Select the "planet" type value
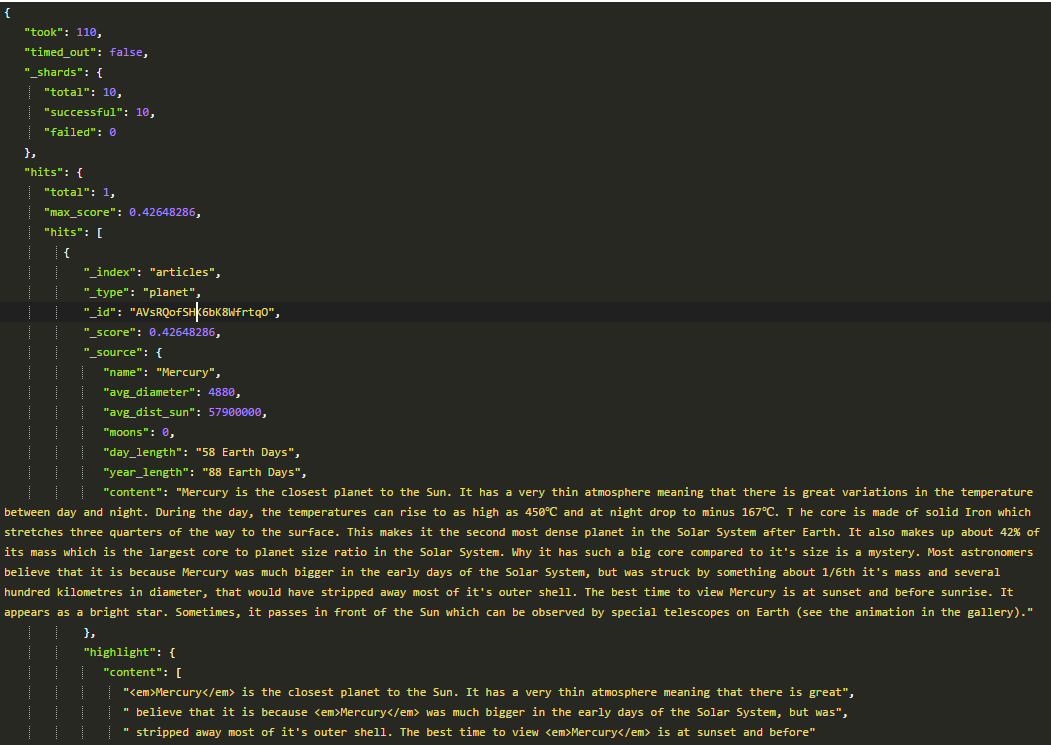This screenshot has height=745, width=1051. pos(171,292)
